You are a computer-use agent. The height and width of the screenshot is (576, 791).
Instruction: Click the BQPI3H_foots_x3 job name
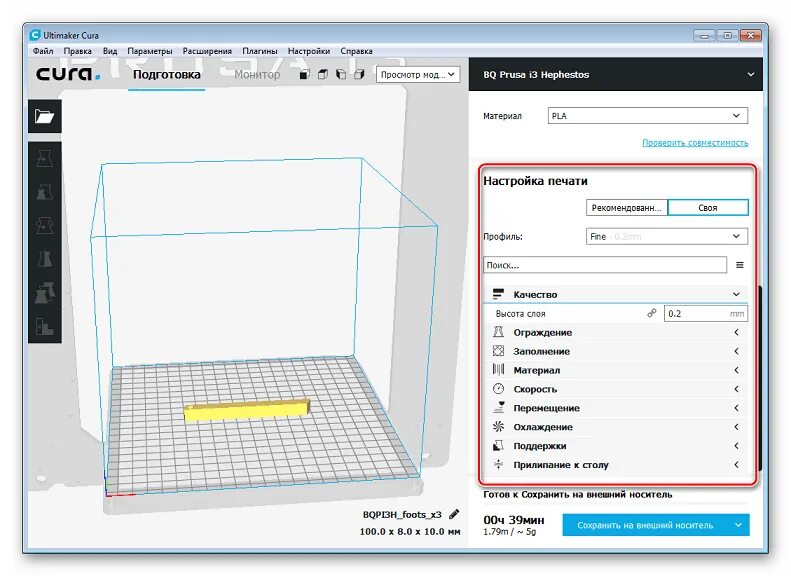pos(402,514)
